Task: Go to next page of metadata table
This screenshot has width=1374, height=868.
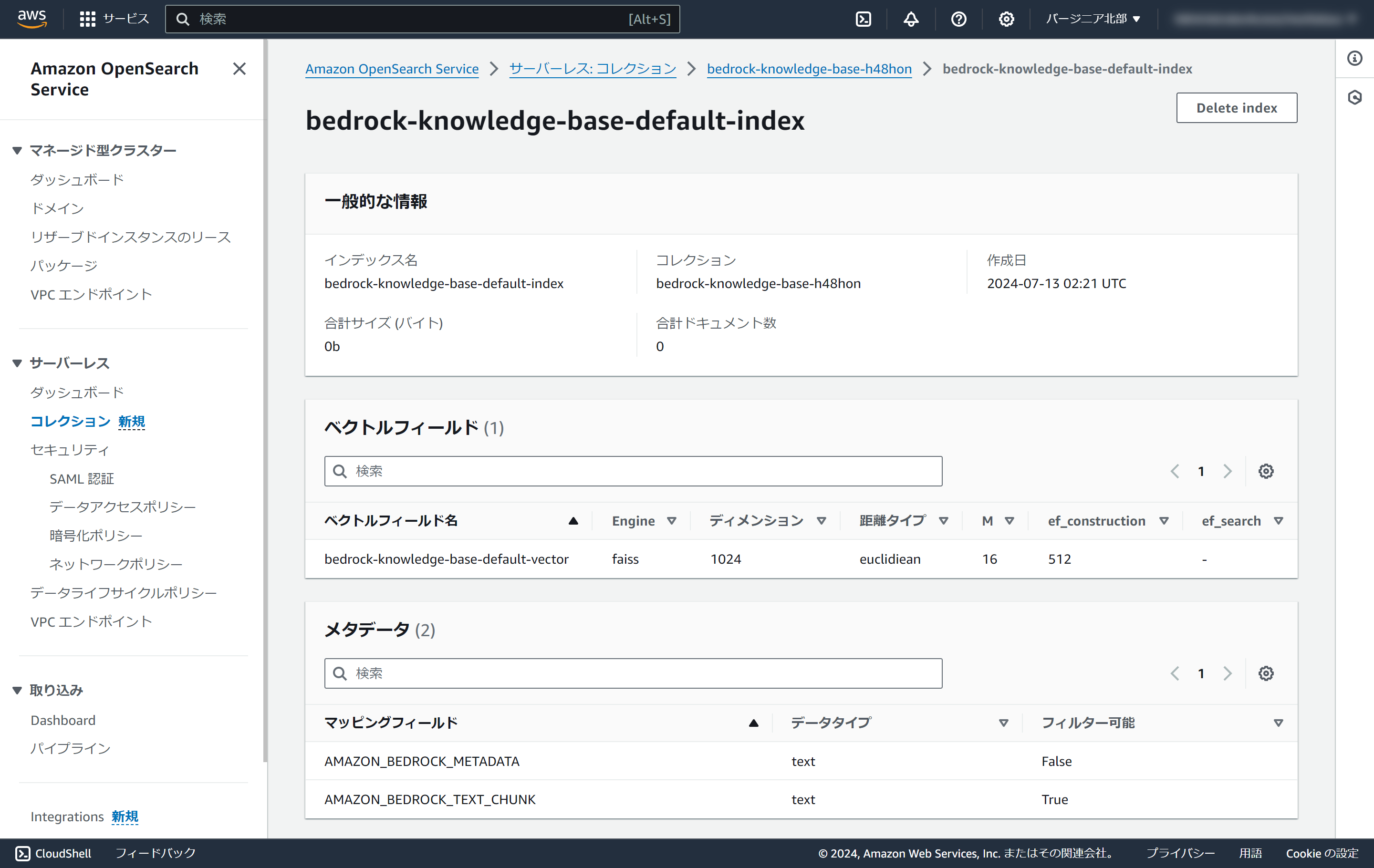Action: [1228, 673]
